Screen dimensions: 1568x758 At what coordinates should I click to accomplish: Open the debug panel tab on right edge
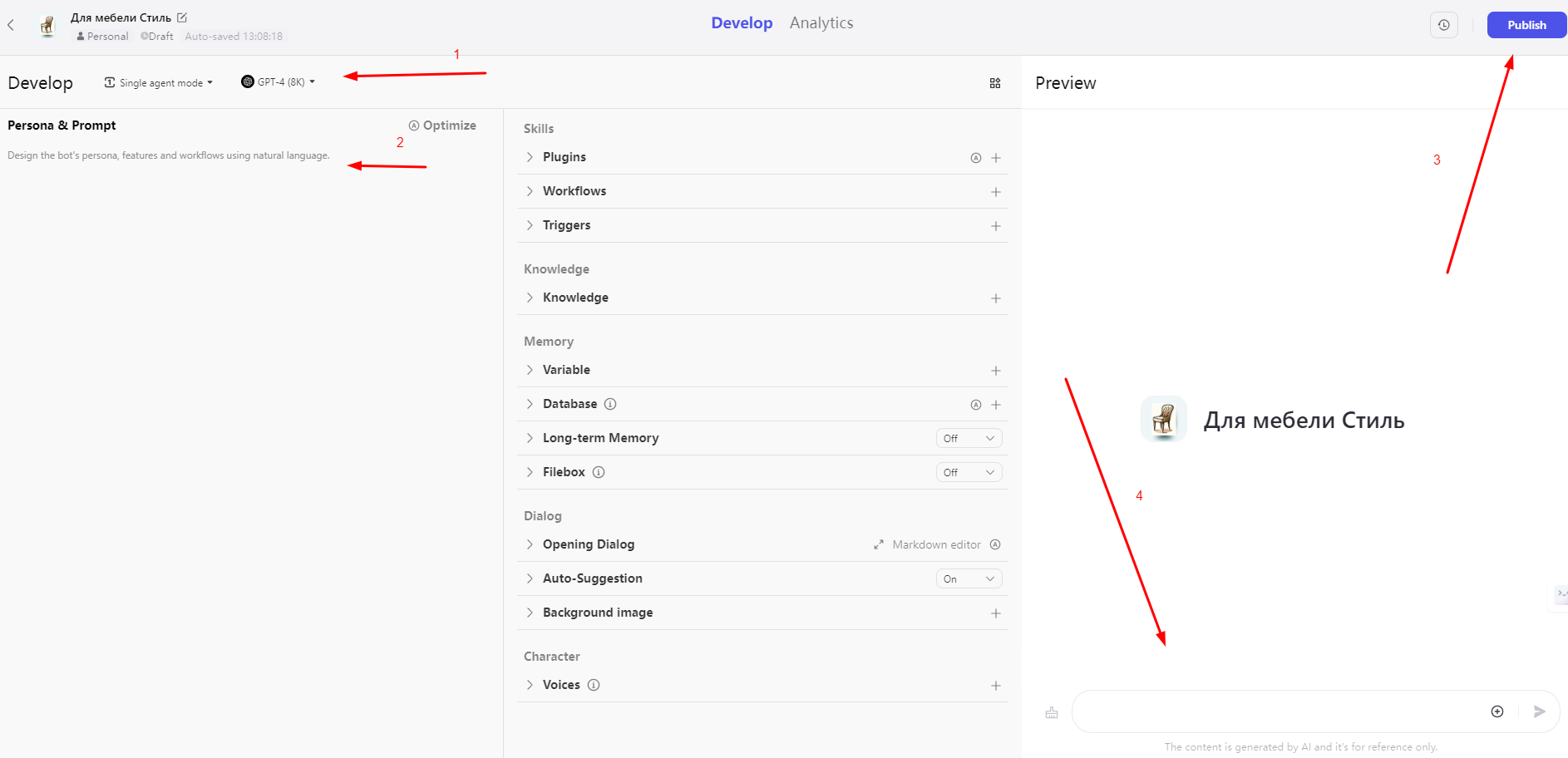point(1561,594)
